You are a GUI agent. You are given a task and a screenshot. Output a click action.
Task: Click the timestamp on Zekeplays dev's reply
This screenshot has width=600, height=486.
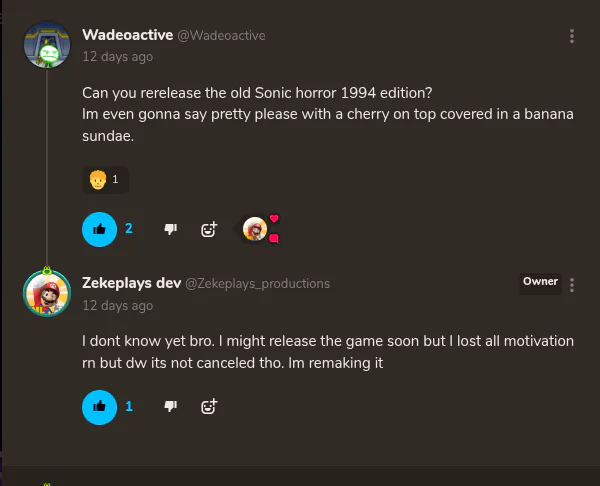[117, 305]
